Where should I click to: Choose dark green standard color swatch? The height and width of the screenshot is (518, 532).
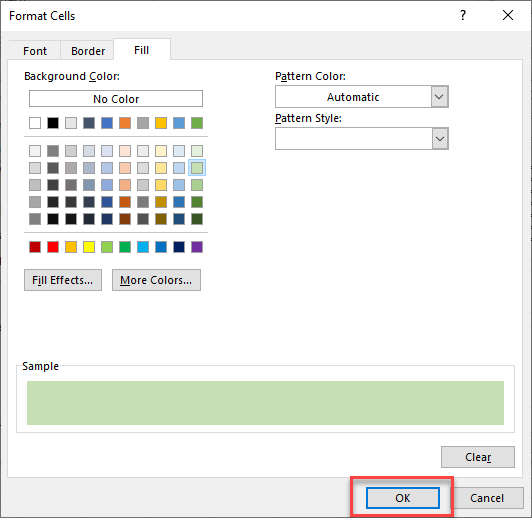pos(125,247)
